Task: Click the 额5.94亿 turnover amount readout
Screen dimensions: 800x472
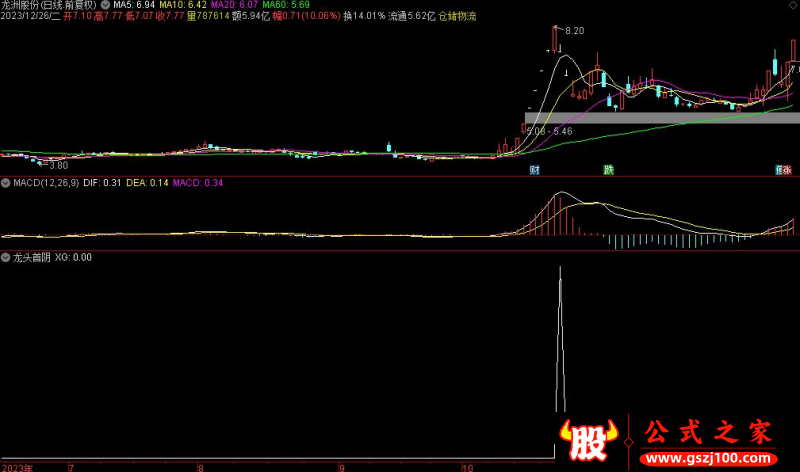Action: point(251,16)
